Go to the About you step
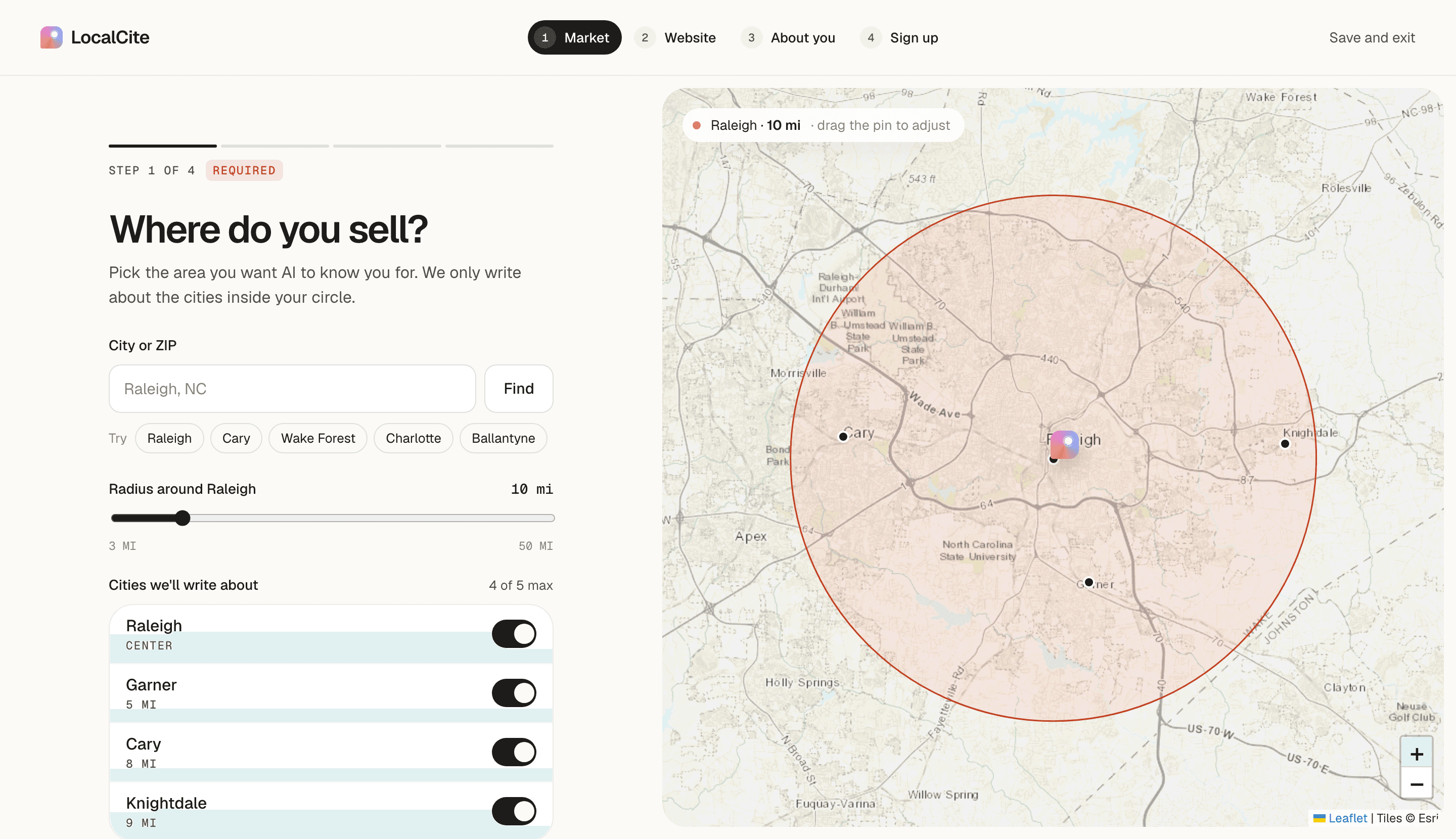The height and width of the screenshot is (839, 1456). coord(788,37)
